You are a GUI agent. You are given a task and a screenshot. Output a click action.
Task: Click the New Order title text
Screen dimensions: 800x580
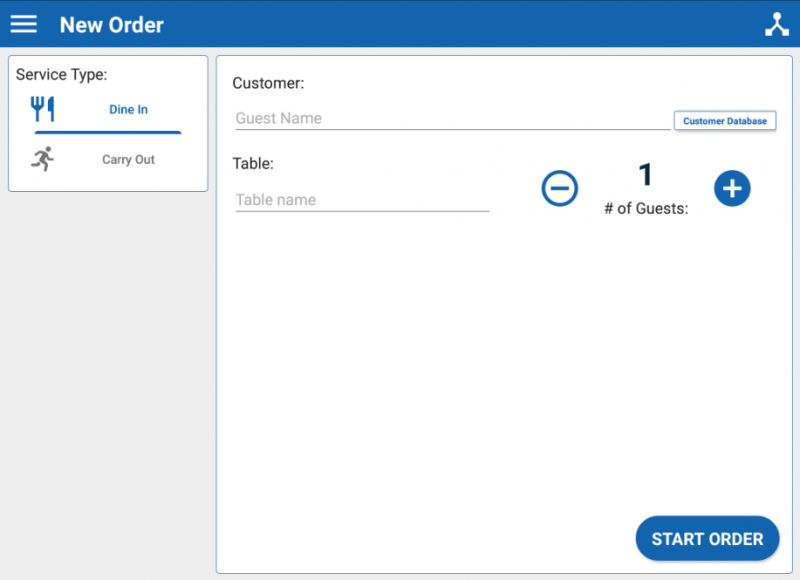point(111,24)
